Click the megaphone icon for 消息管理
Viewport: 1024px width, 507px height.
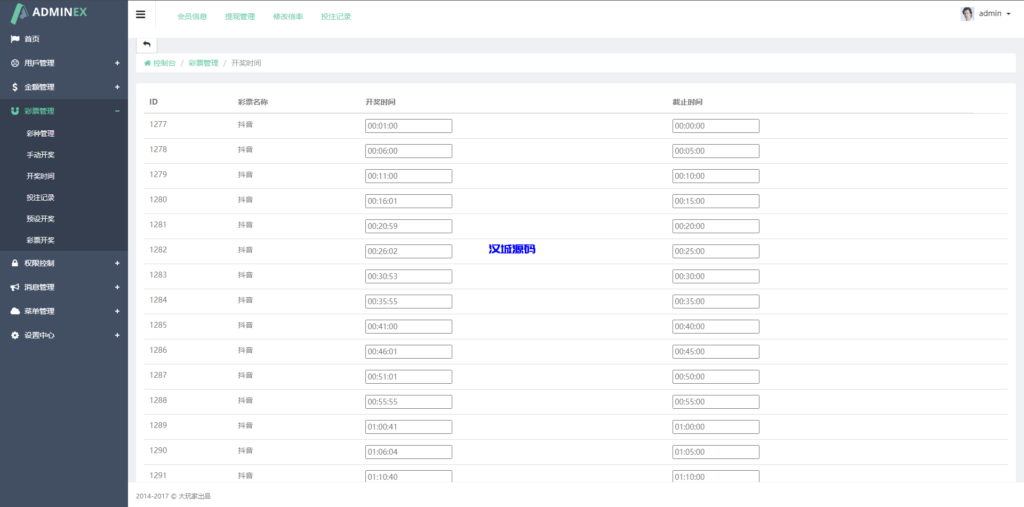pyautogui.click(x=15, y=287)
